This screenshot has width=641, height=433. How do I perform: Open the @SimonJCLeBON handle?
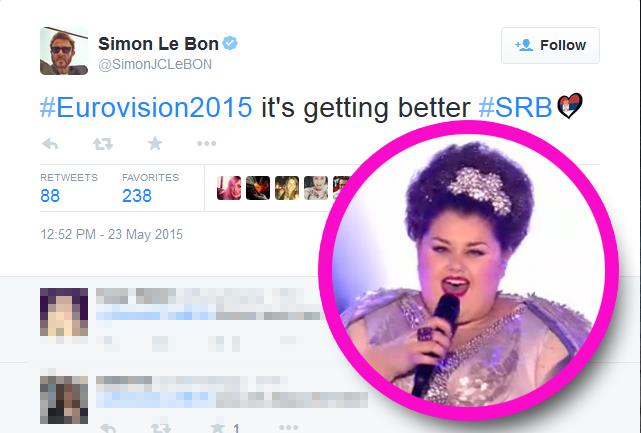[x=155, y=65]
